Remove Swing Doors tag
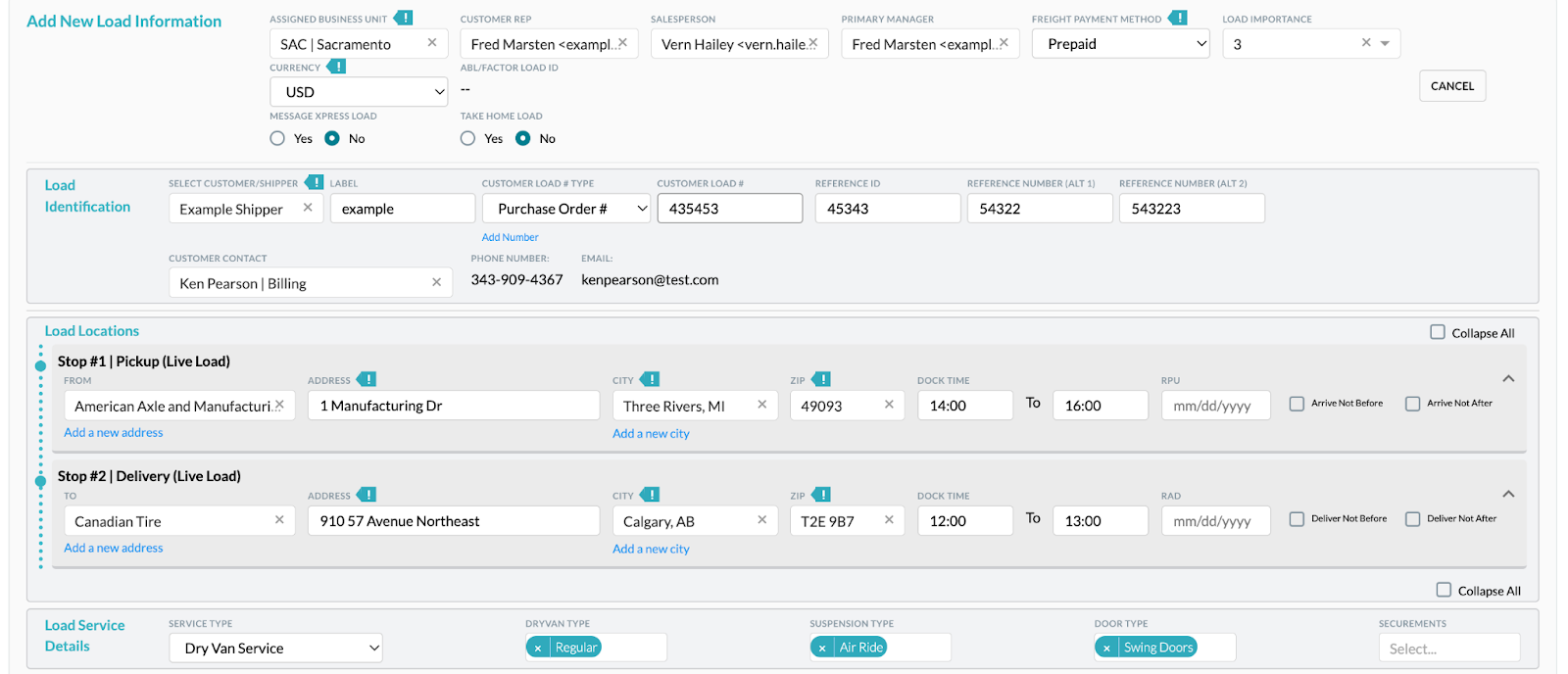This screenshot has height=674, width=1568. (1106, 648)
